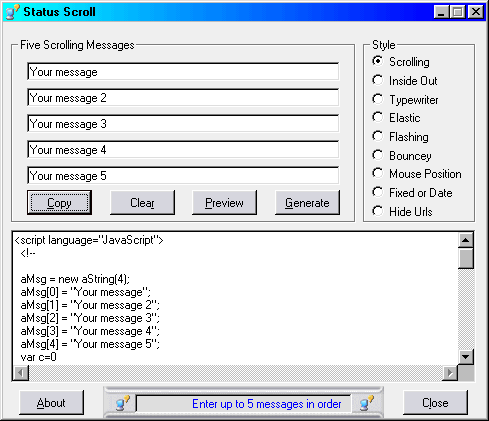This screenshot has height=421, width=489.
Task: Choose the Inside Out style option
Action: tap(378, 80)
